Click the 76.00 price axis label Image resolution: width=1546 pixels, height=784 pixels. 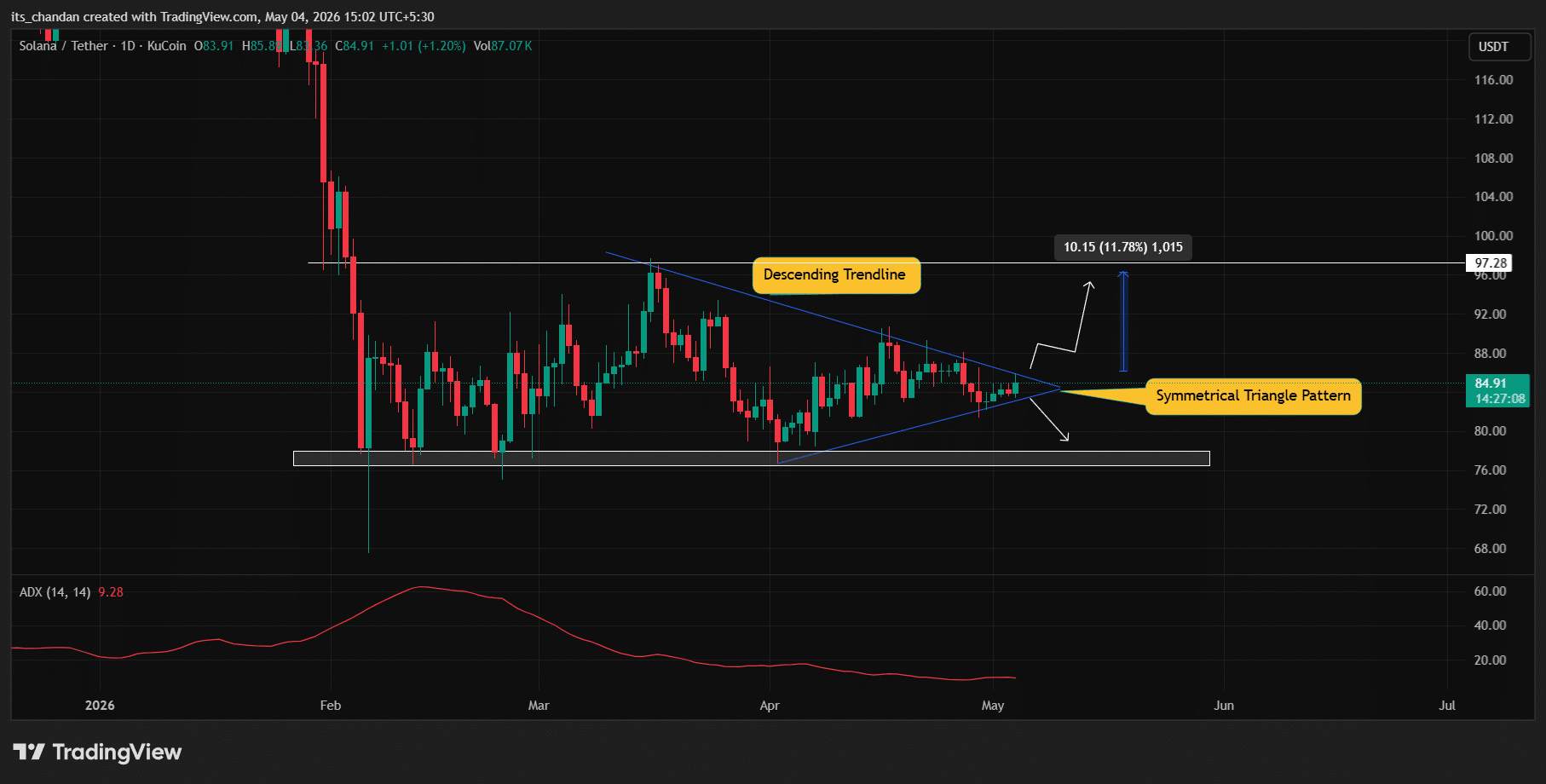(1491, 470)
